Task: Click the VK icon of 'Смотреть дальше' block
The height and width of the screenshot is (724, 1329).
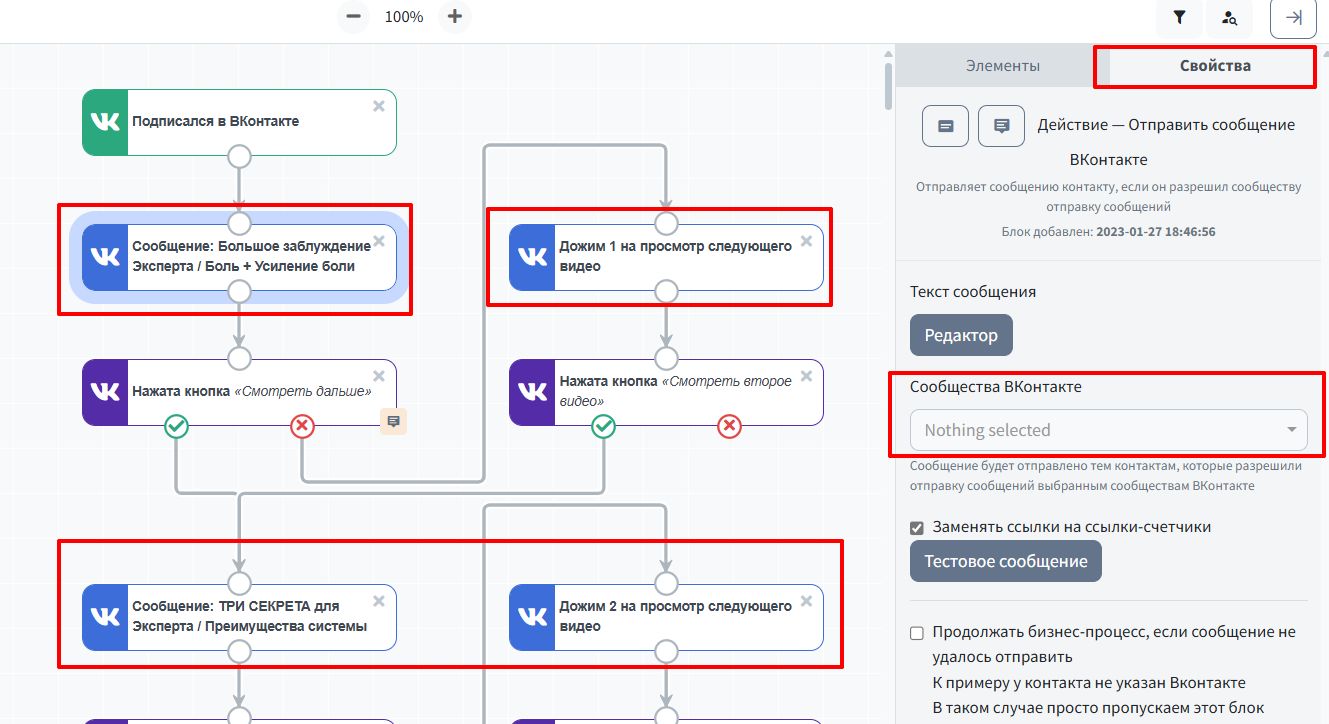Action: pos(105,392)
